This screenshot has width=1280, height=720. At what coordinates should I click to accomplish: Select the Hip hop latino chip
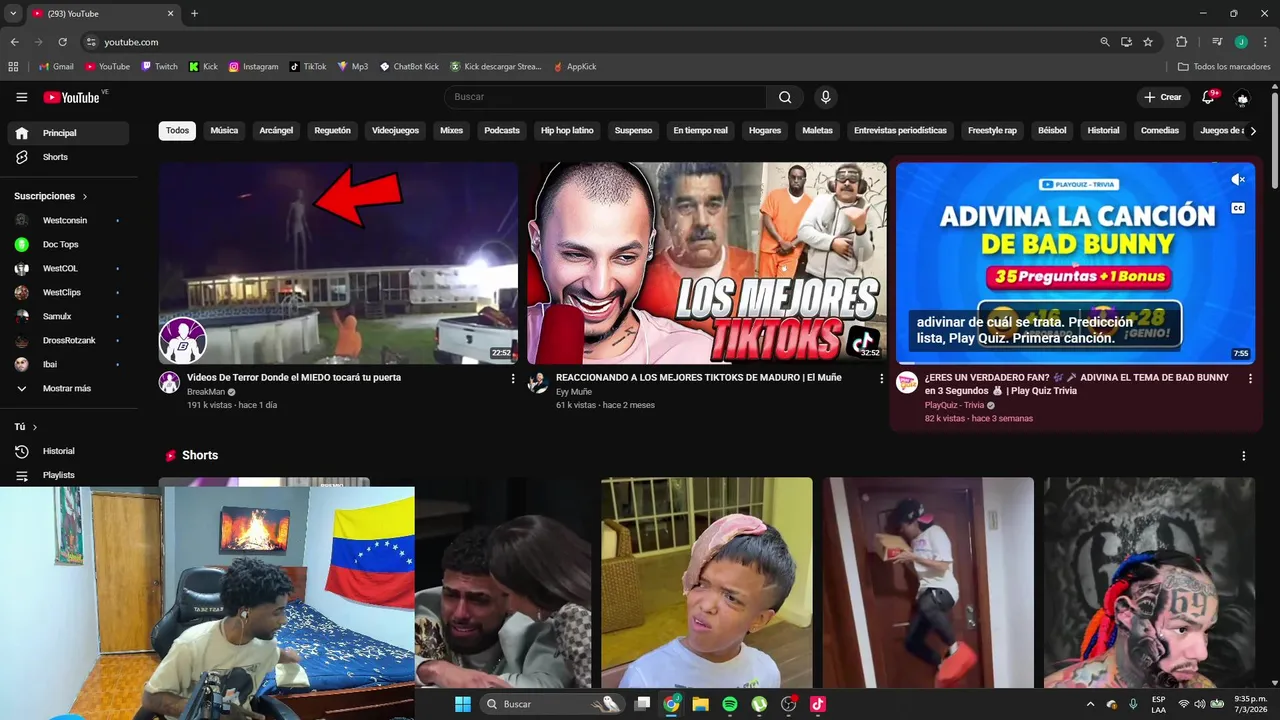pyautogui.click(x=567, y=131)
